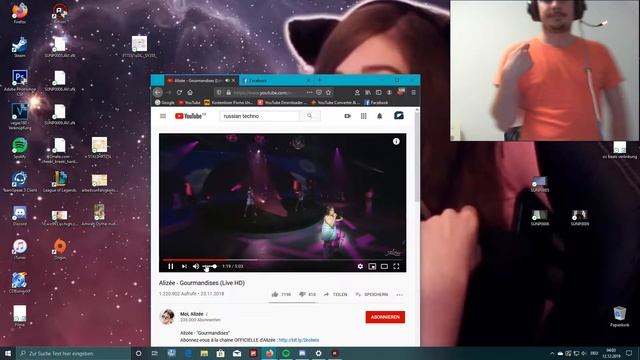Image resolution: width=640 pixels, height=360 pixels.
Task: Open Firefox hamburger menu
Action: pyautogui.click(x=413, y=93)
